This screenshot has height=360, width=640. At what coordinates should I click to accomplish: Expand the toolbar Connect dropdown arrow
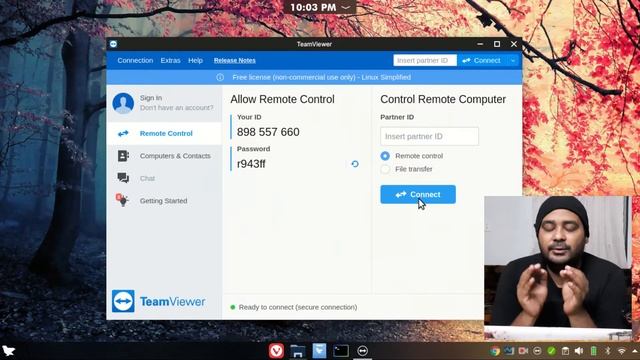click(x=513, y=60)
